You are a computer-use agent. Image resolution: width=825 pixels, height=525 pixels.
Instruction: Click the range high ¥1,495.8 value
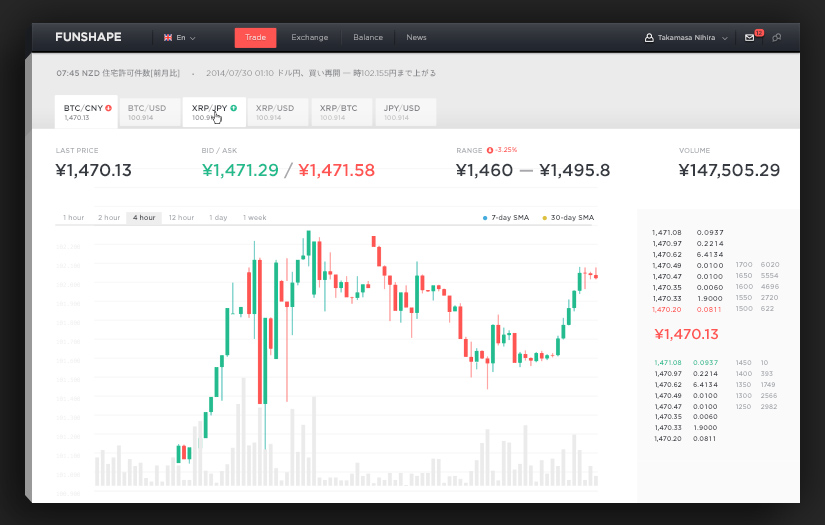575,170
